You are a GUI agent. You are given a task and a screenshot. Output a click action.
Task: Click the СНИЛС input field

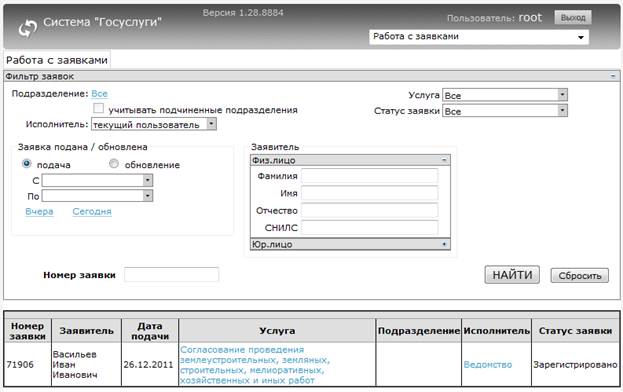(370, 228)
